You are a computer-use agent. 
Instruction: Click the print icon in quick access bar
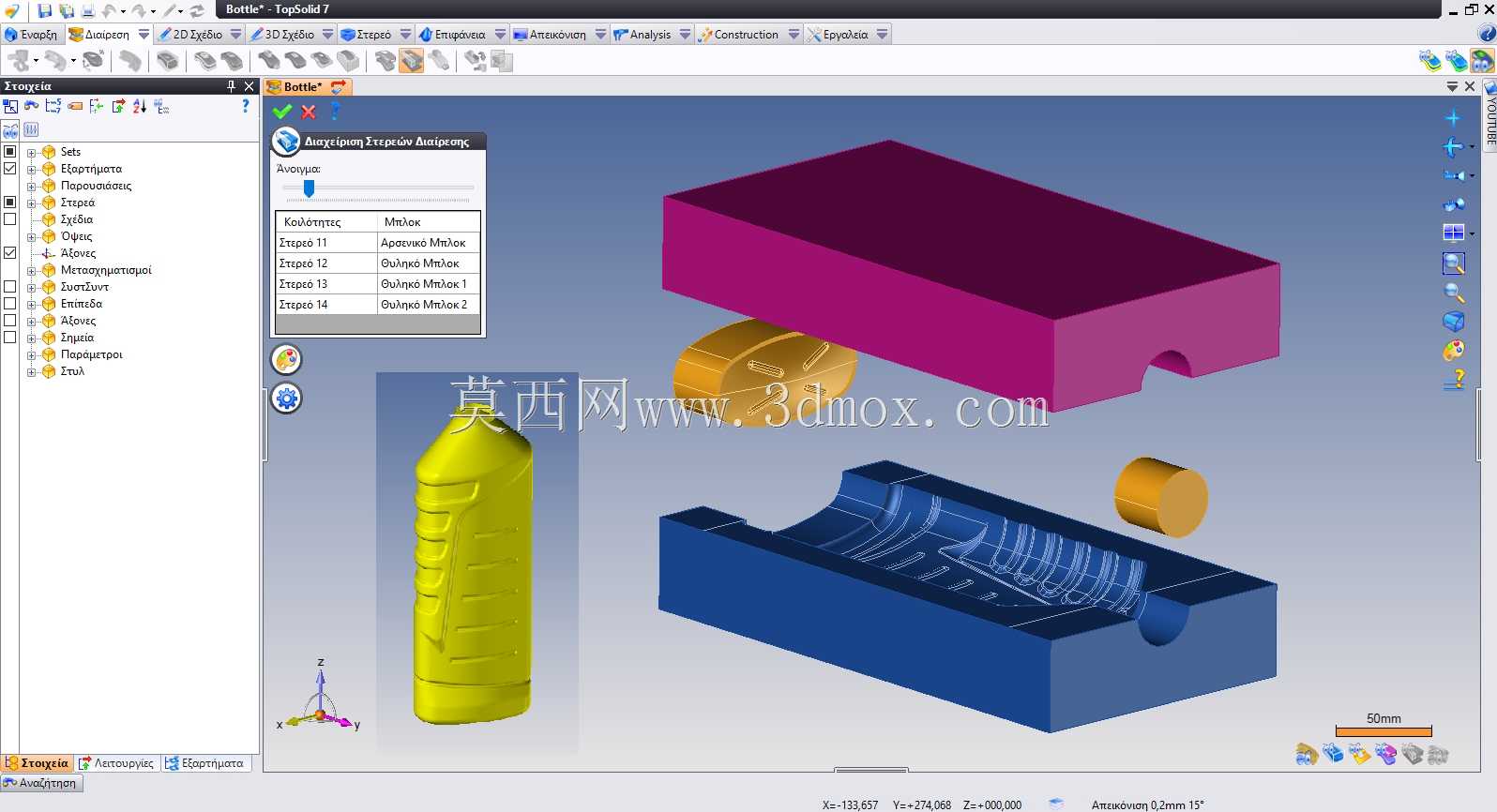[x=87, y=11]
